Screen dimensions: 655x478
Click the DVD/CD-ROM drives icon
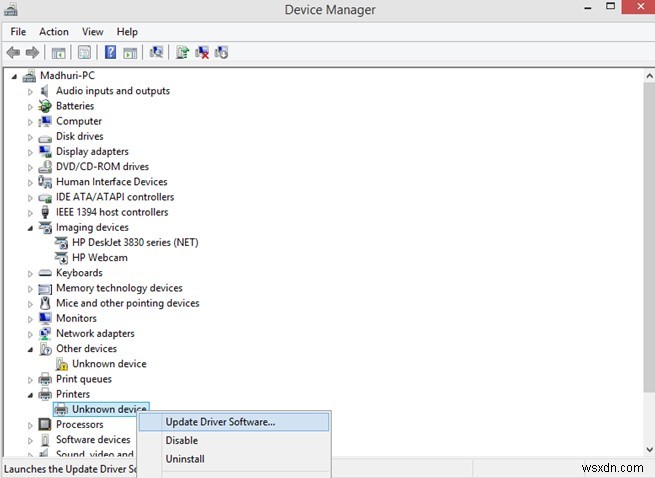click(45, 167)
